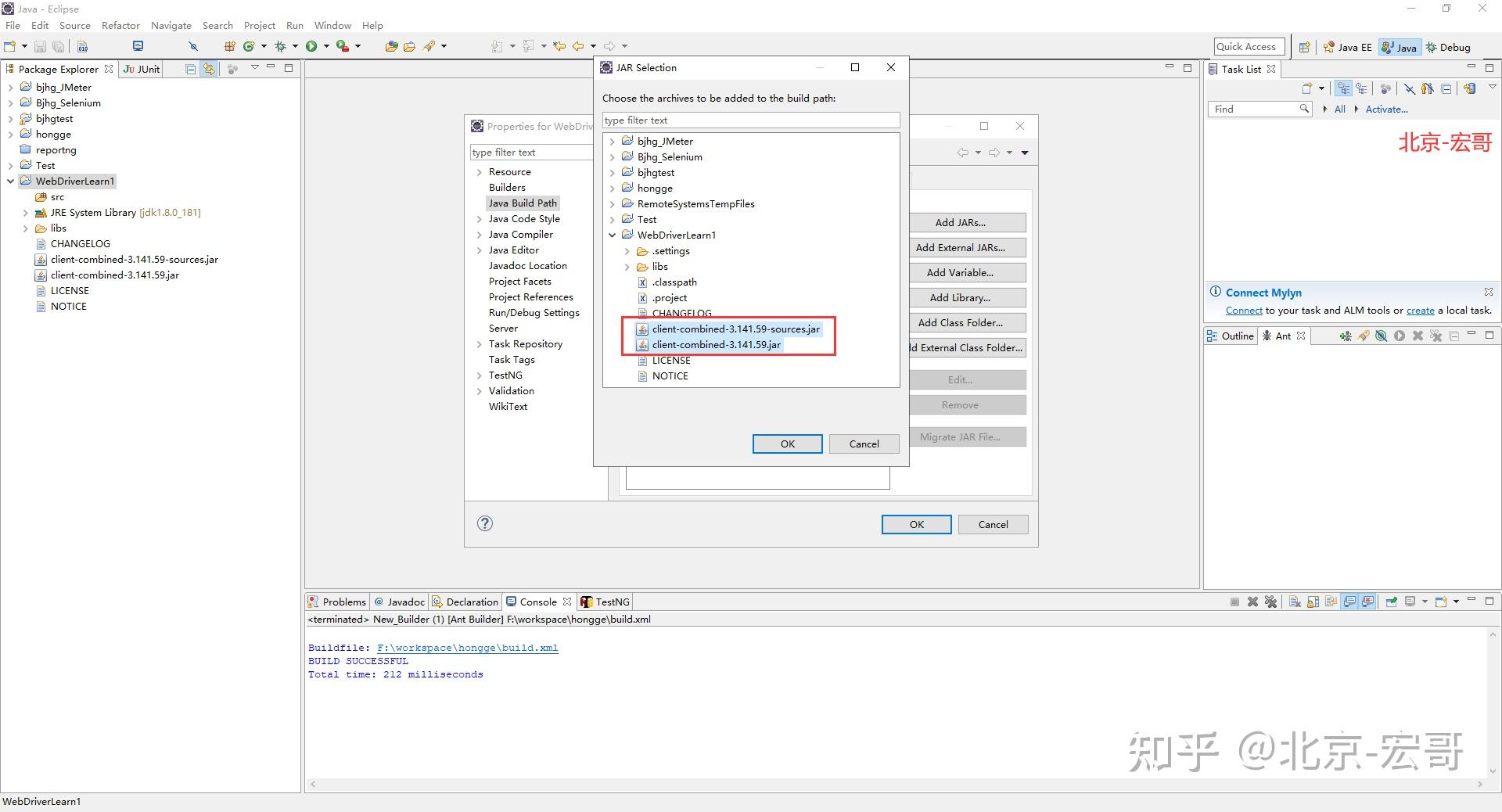Expand Java Compiler in Properties list

479,235
